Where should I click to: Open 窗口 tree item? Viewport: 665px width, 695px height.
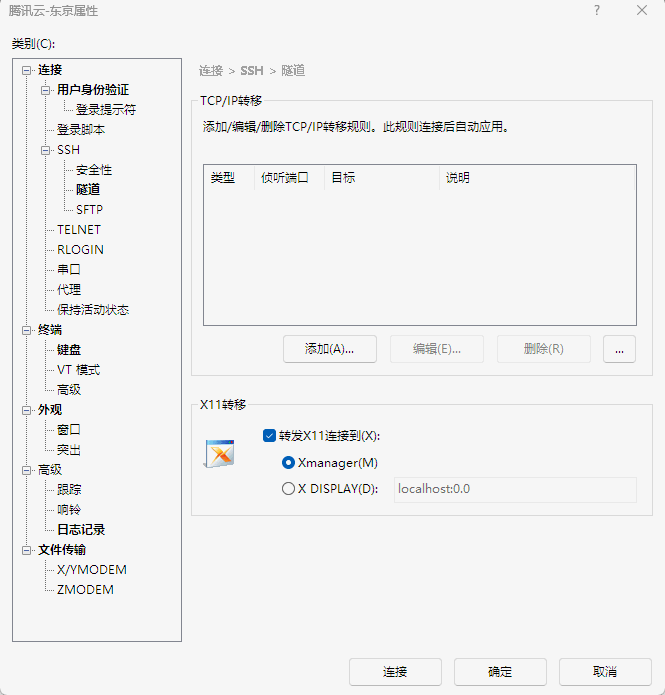[69, 429]
